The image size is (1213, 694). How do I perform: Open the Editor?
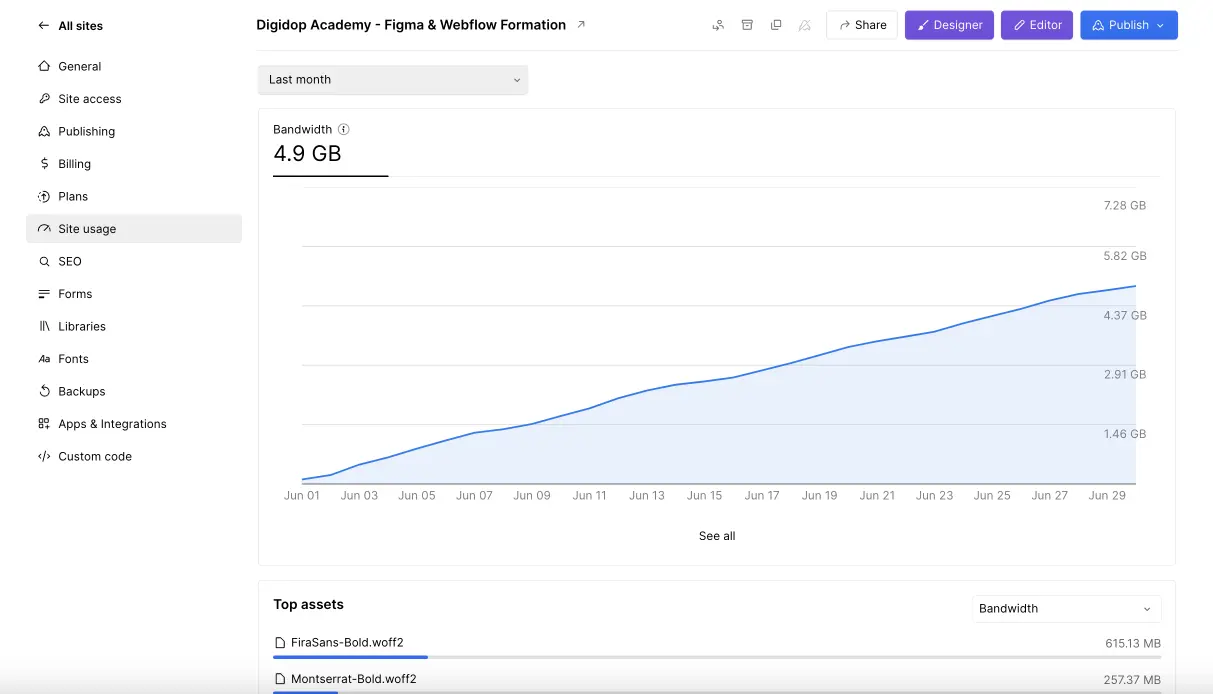point(1037,25)
